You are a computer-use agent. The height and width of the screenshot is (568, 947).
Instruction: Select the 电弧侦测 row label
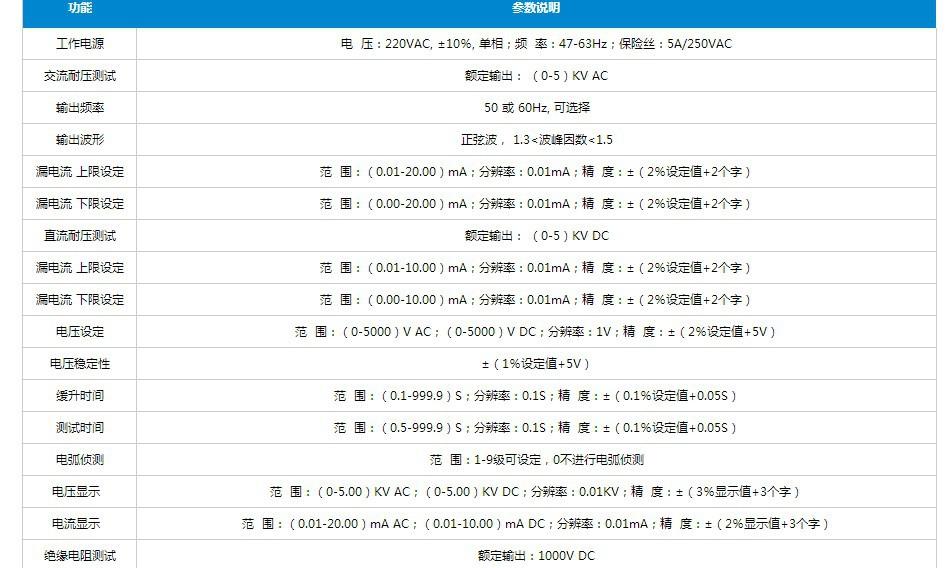pos(80,460)
